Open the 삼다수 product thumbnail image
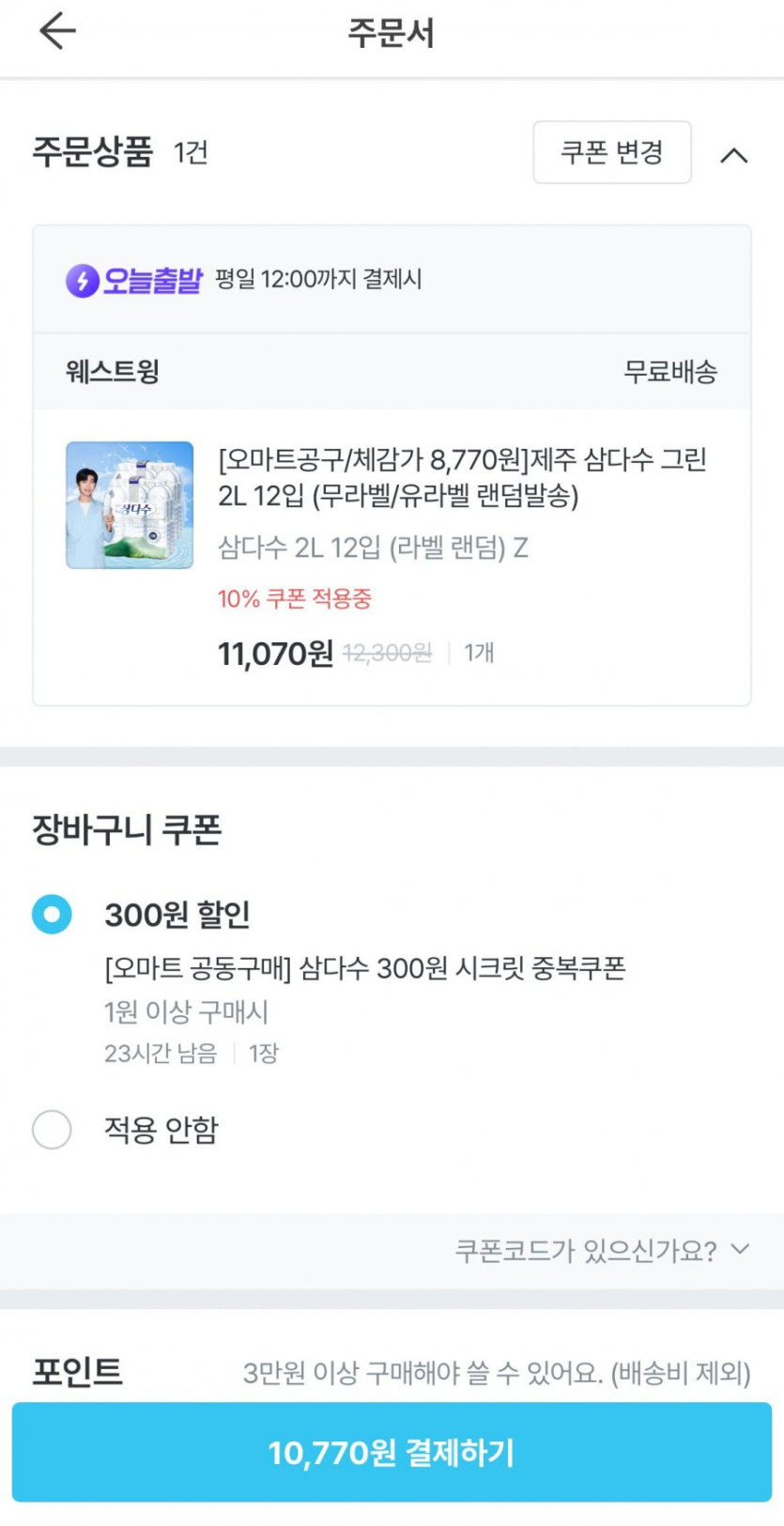Screen dimensions: 784x1526 pos(130,505)
